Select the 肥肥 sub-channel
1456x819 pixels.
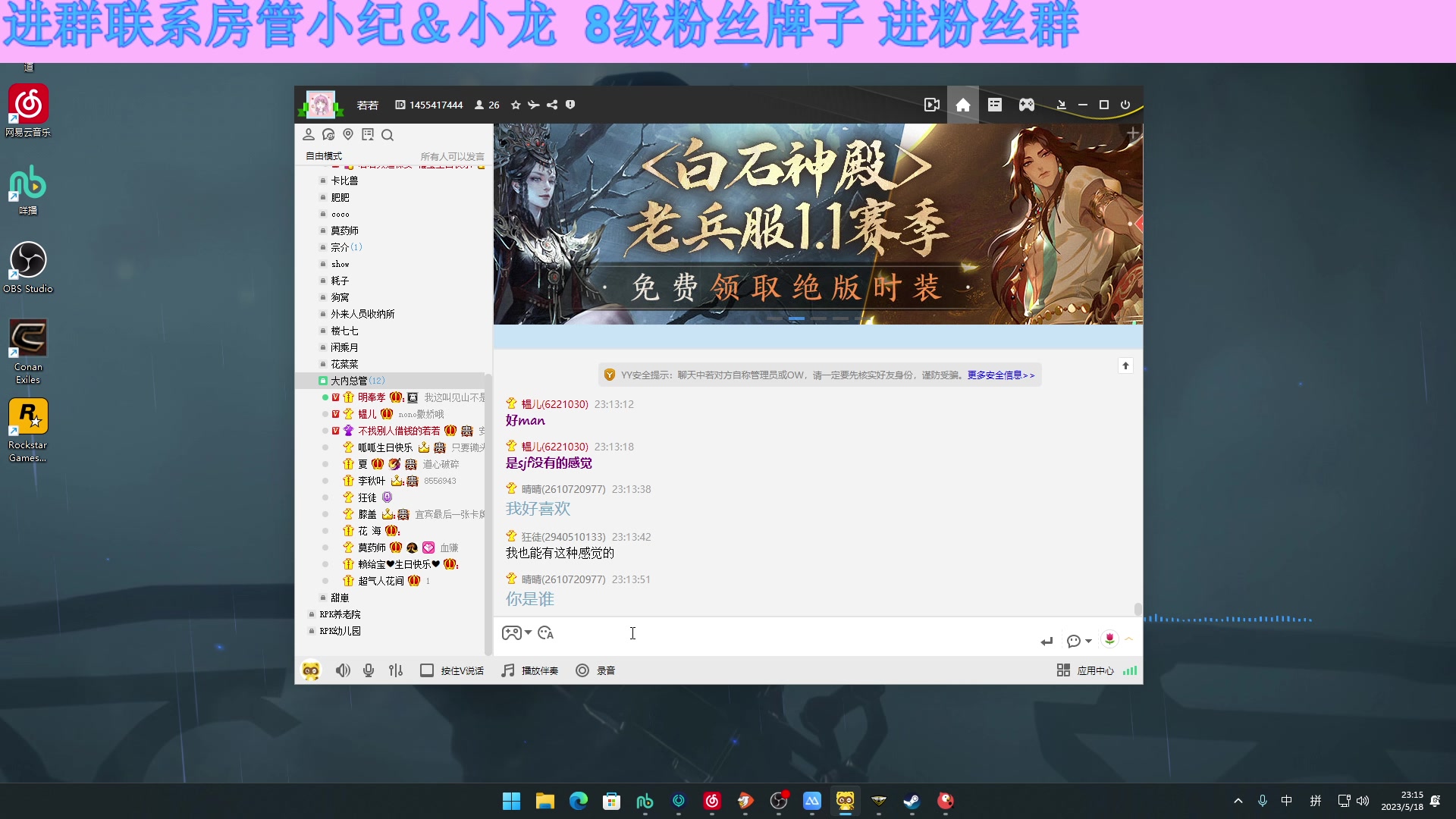340,197
